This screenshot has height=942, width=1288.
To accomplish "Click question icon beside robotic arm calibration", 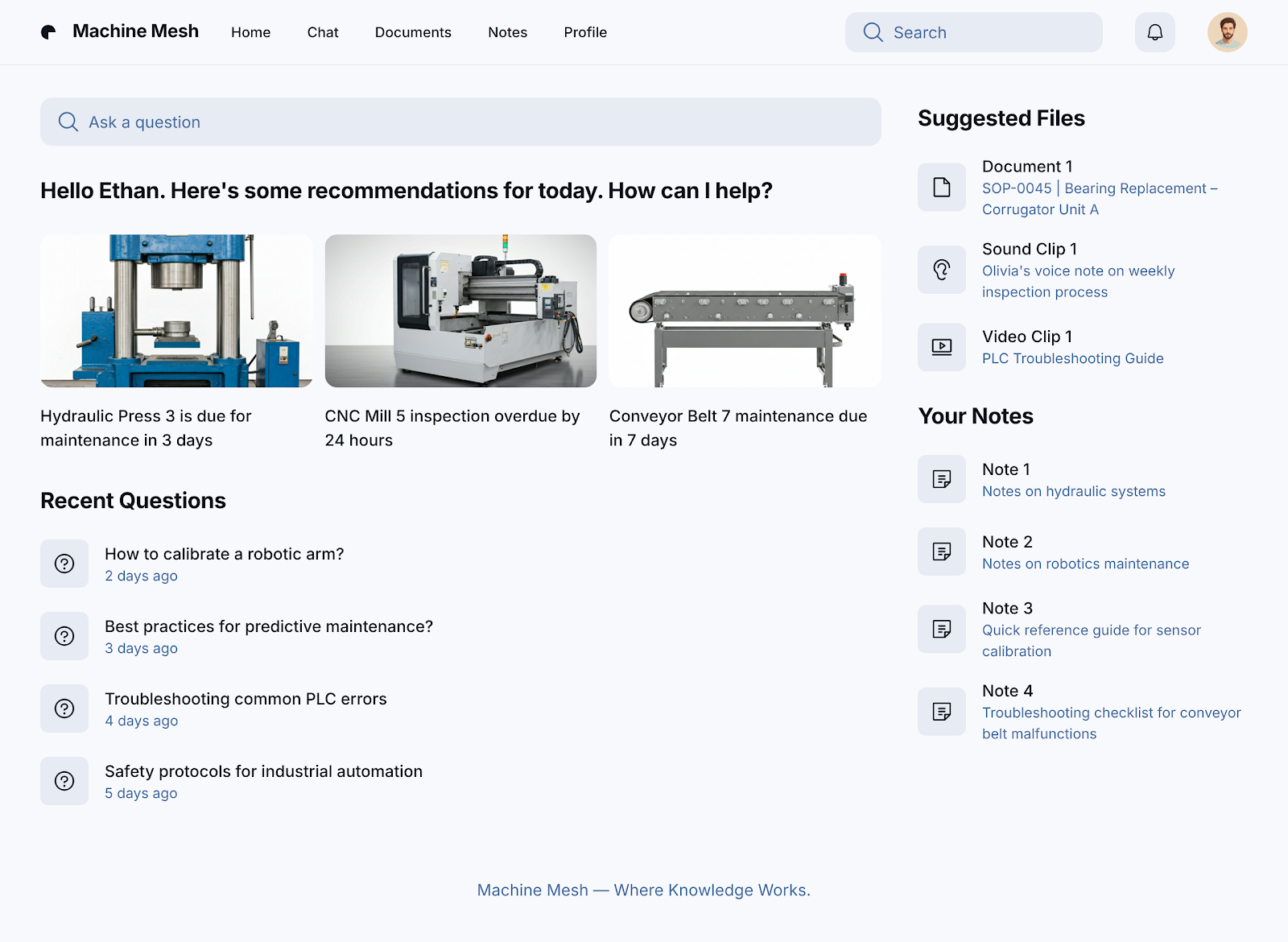I will (64, 564).
